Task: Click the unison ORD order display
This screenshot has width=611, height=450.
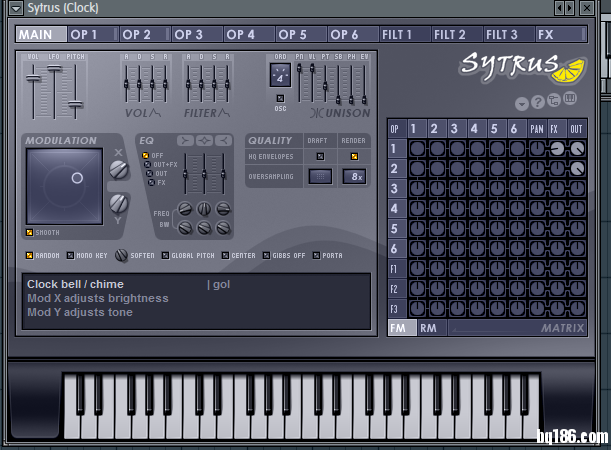Action: [280, 75]
